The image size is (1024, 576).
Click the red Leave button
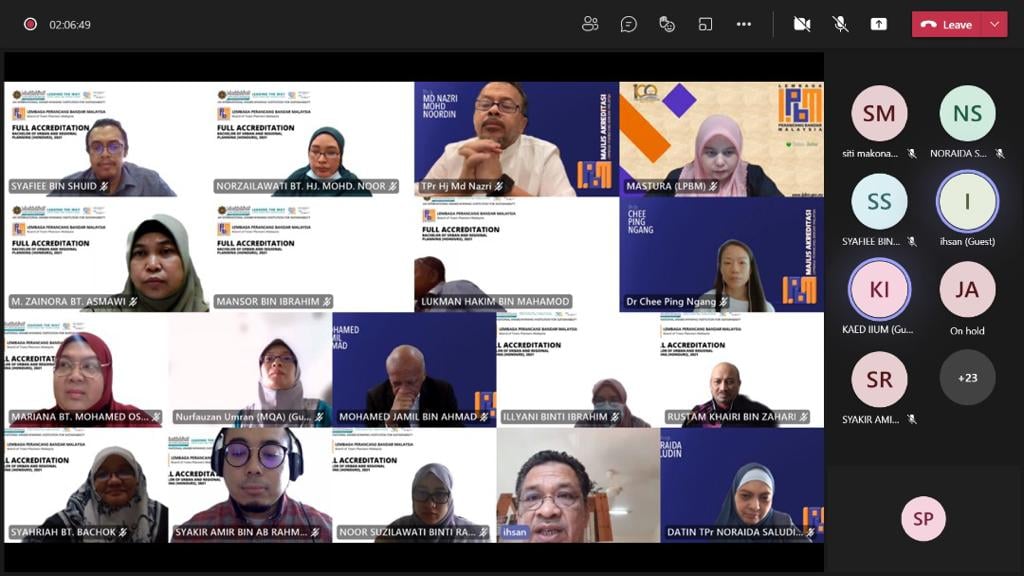coord(947,25)
